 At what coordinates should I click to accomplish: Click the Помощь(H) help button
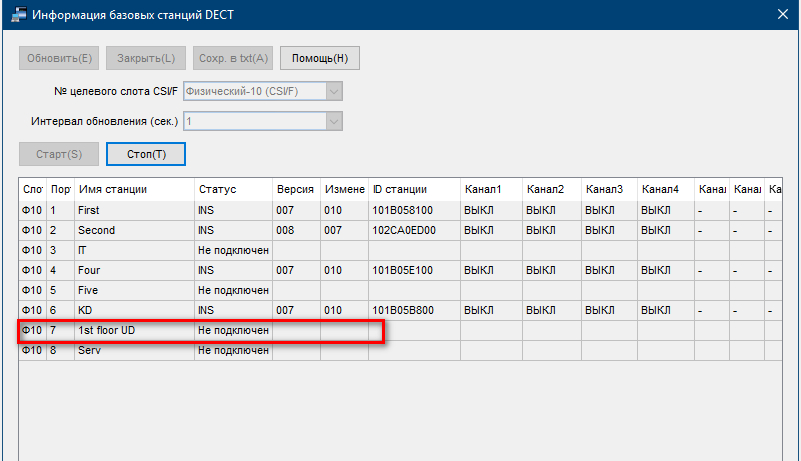point(320,58)
